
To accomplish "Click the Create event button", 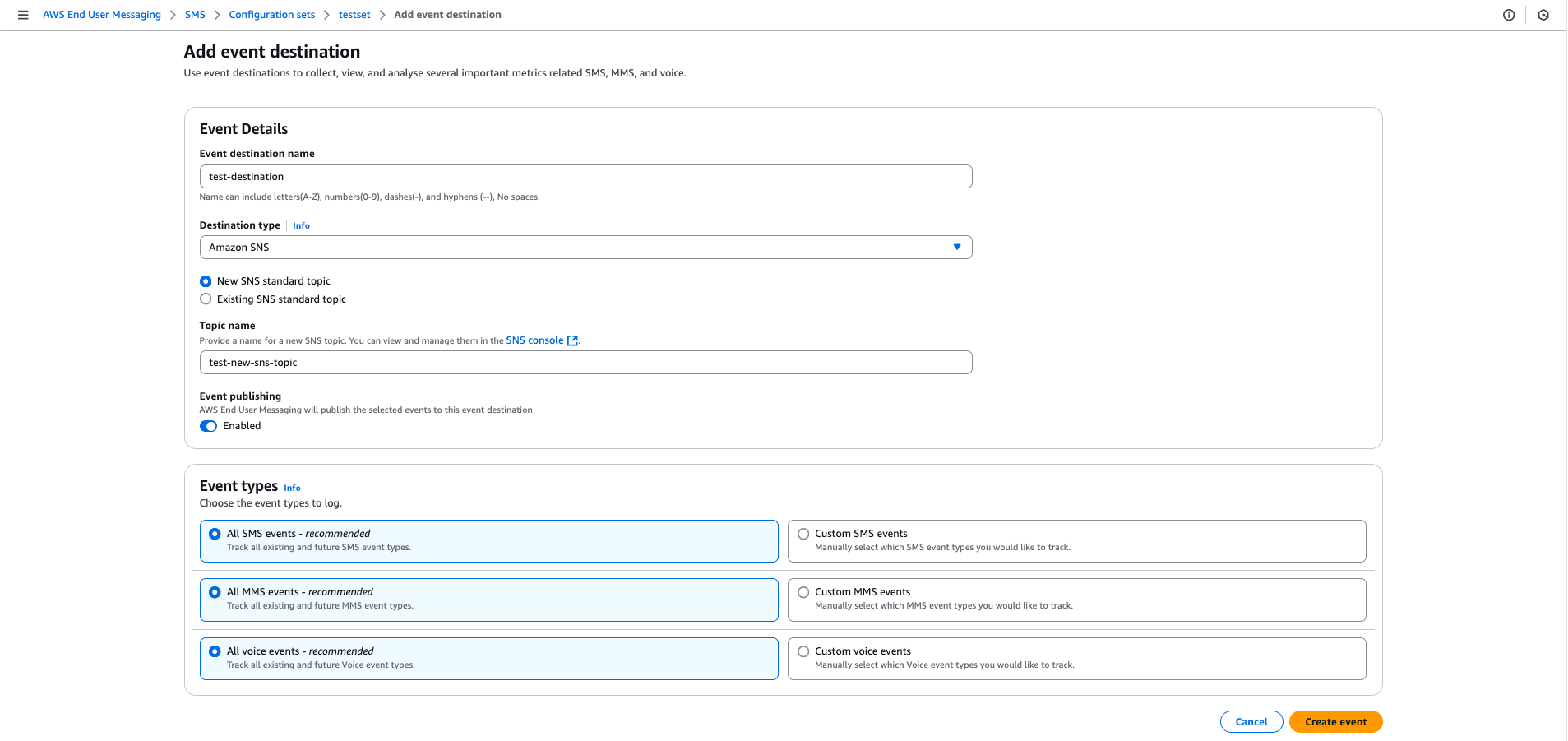I will click(x=1335, y=722).
